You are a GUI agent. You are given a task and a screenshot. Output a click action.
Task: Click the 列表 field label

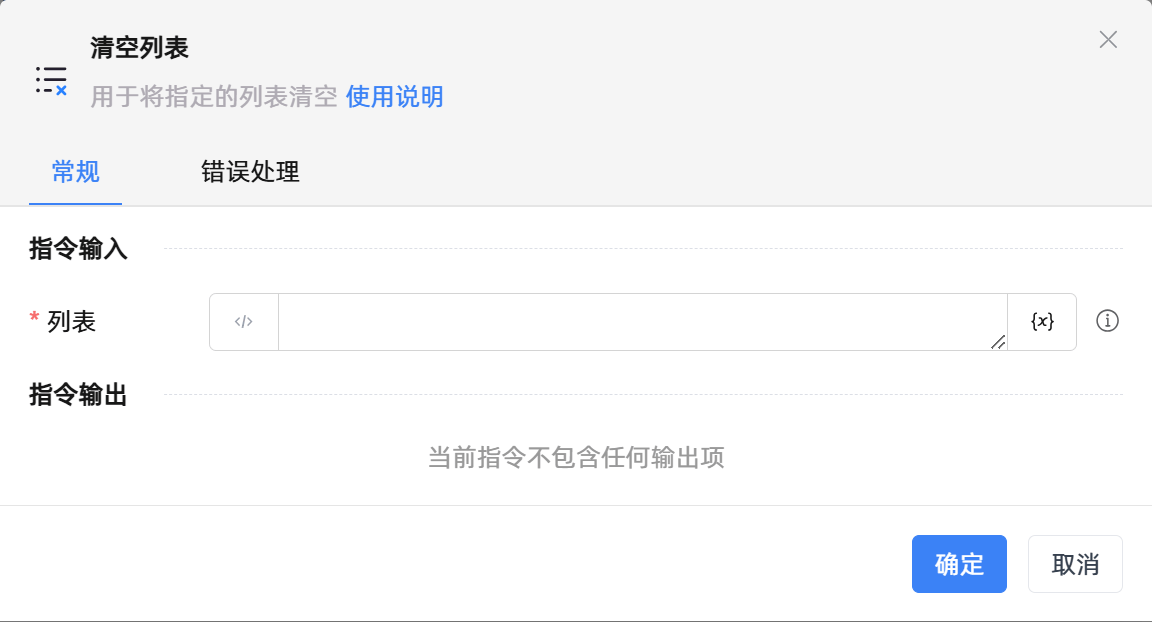click(x=72, y=322)
